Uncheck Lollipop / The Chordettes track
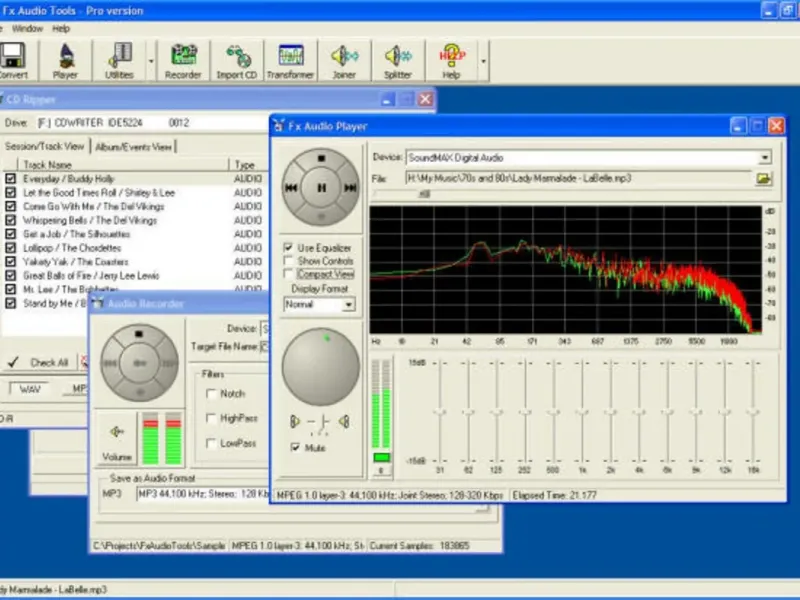The height and width of the screenshot is (600, 800). coord(10,247)
